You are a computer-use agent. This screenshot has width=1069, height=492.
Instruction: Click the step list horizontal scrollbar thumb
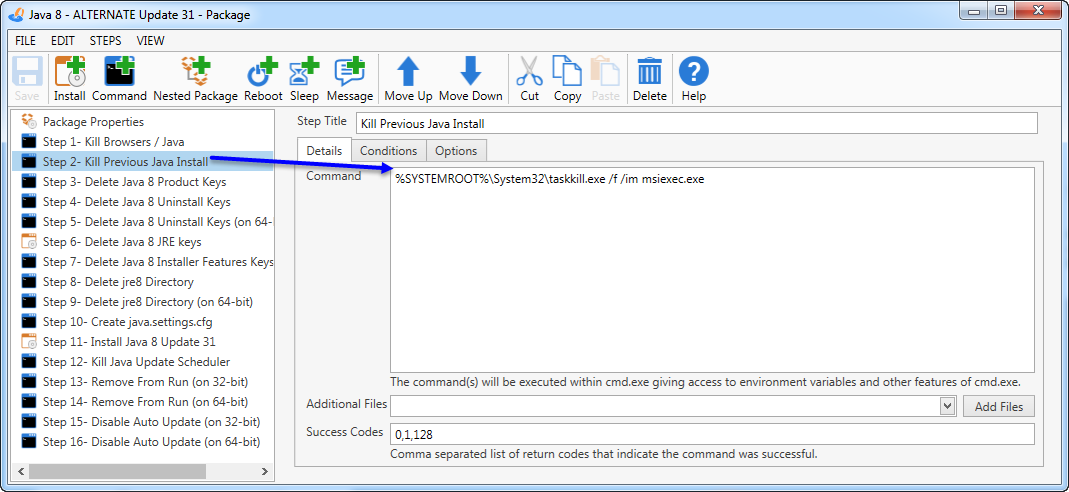click(x=117, y=472)
